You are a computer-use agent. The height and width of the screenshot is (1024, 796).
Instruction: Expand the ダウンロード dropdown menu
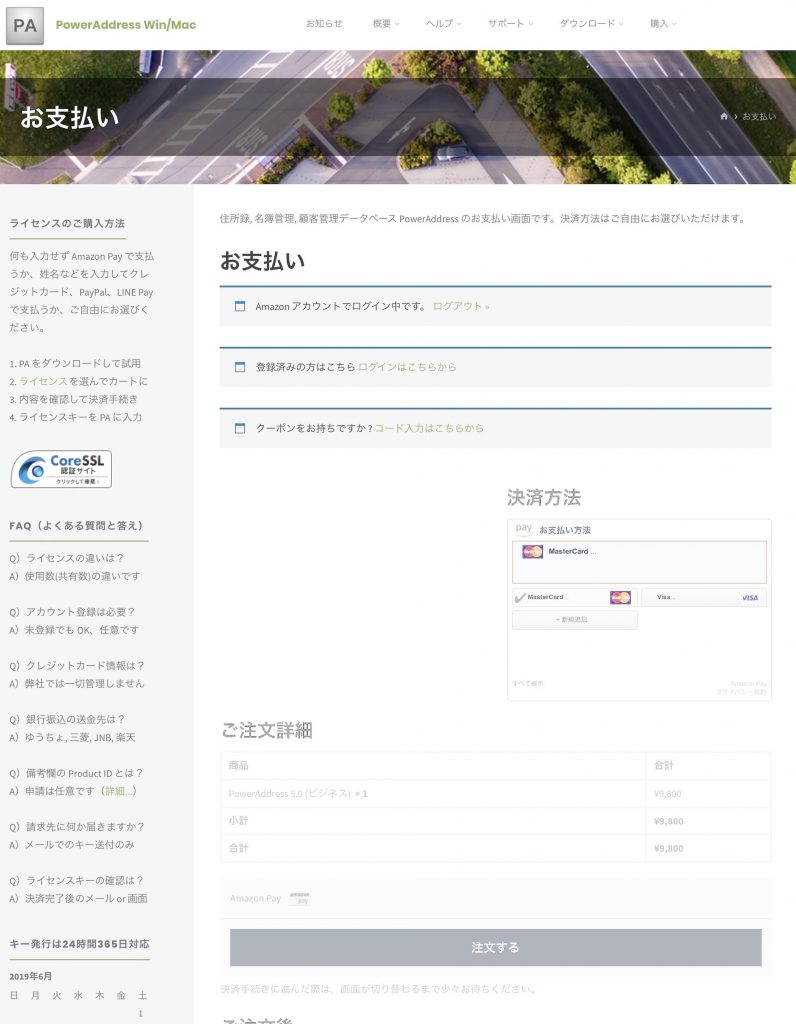[x=591, y=24]
